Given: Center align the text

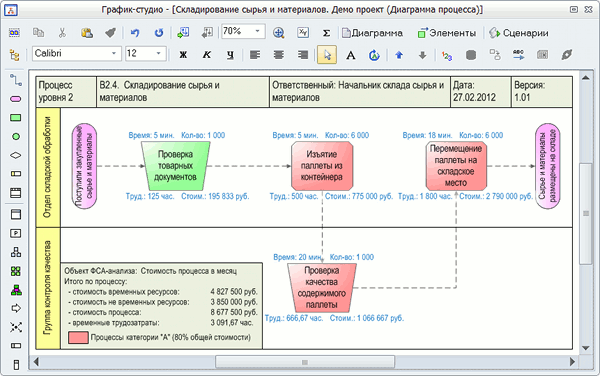Looking at the screenshot, I should click(x=279, y=55).
